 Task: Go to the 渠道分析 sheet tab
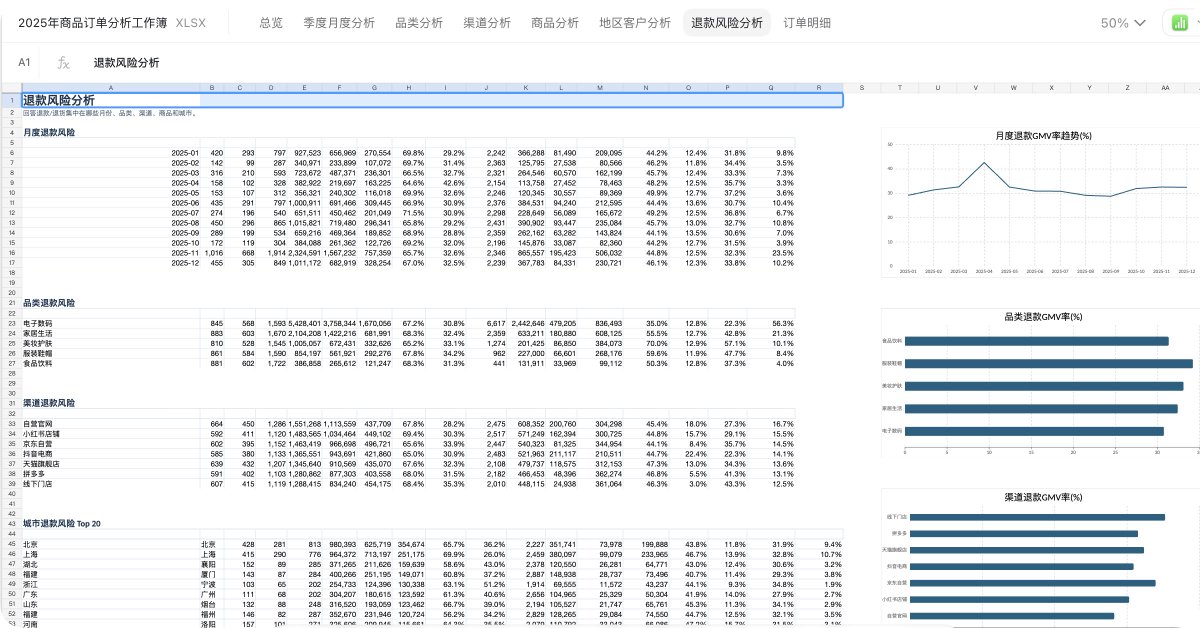pyautogui.click(x=487, y=23)
